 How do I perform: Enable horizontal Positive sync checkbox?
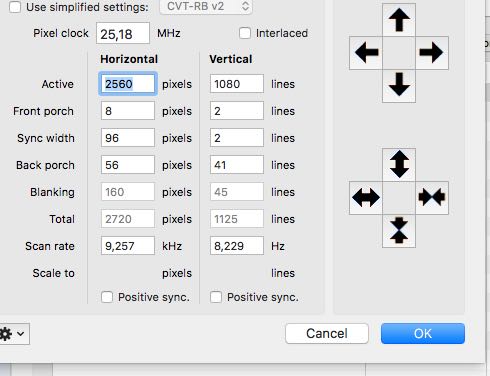[107, 297]
